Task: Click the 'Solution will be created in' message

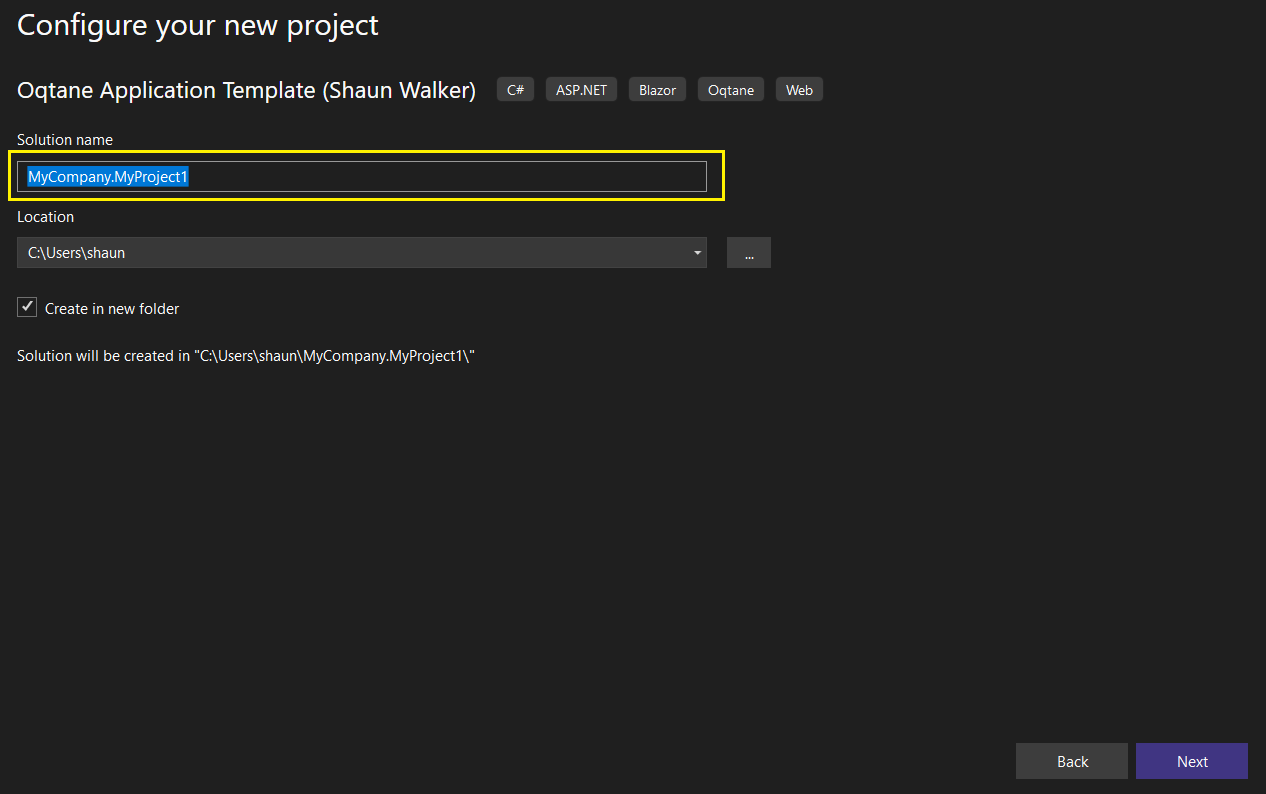Action: (245, 356)
